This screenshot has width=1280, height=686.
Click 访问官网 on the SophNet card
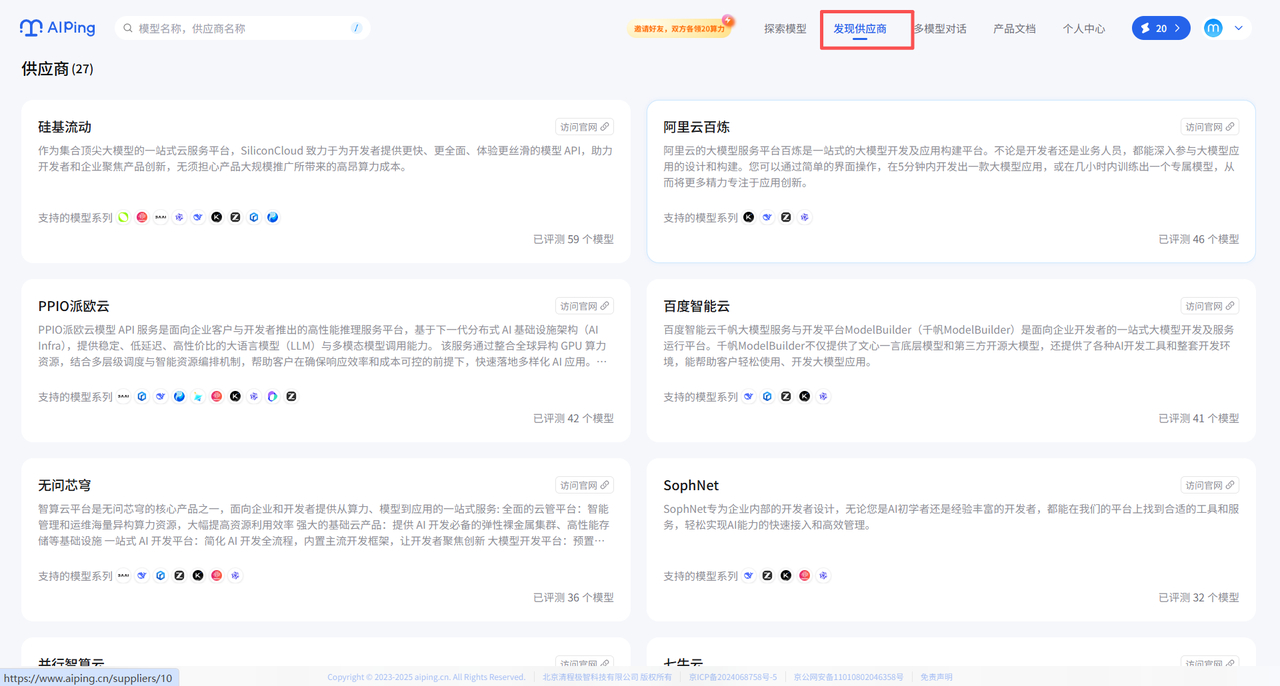[x=1210, y=485]
